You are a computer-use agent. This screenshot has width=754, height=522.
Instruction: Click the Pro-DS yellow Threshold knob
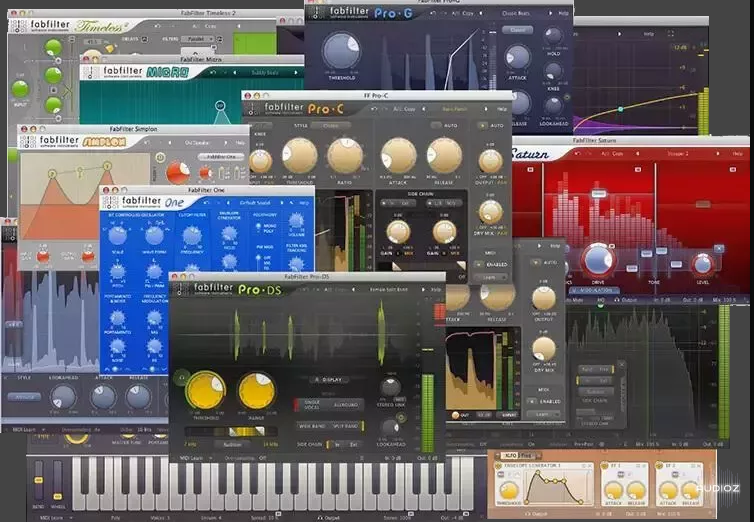coord(206,390)
